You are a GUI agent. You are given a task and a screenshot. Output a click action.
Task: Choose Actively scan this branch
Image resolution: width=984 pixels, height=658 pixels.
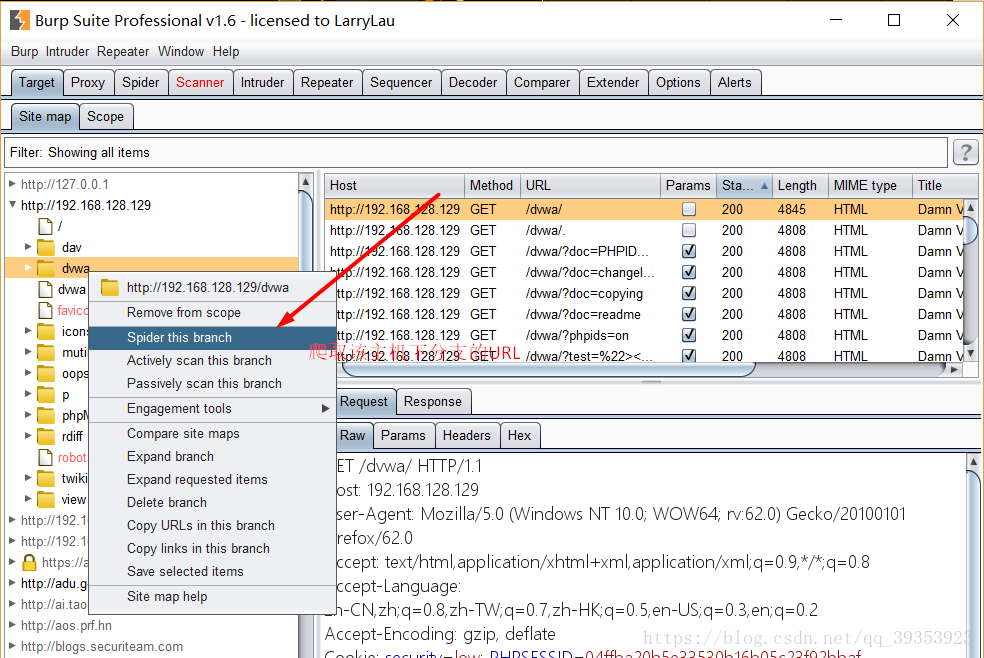[212, 361]
